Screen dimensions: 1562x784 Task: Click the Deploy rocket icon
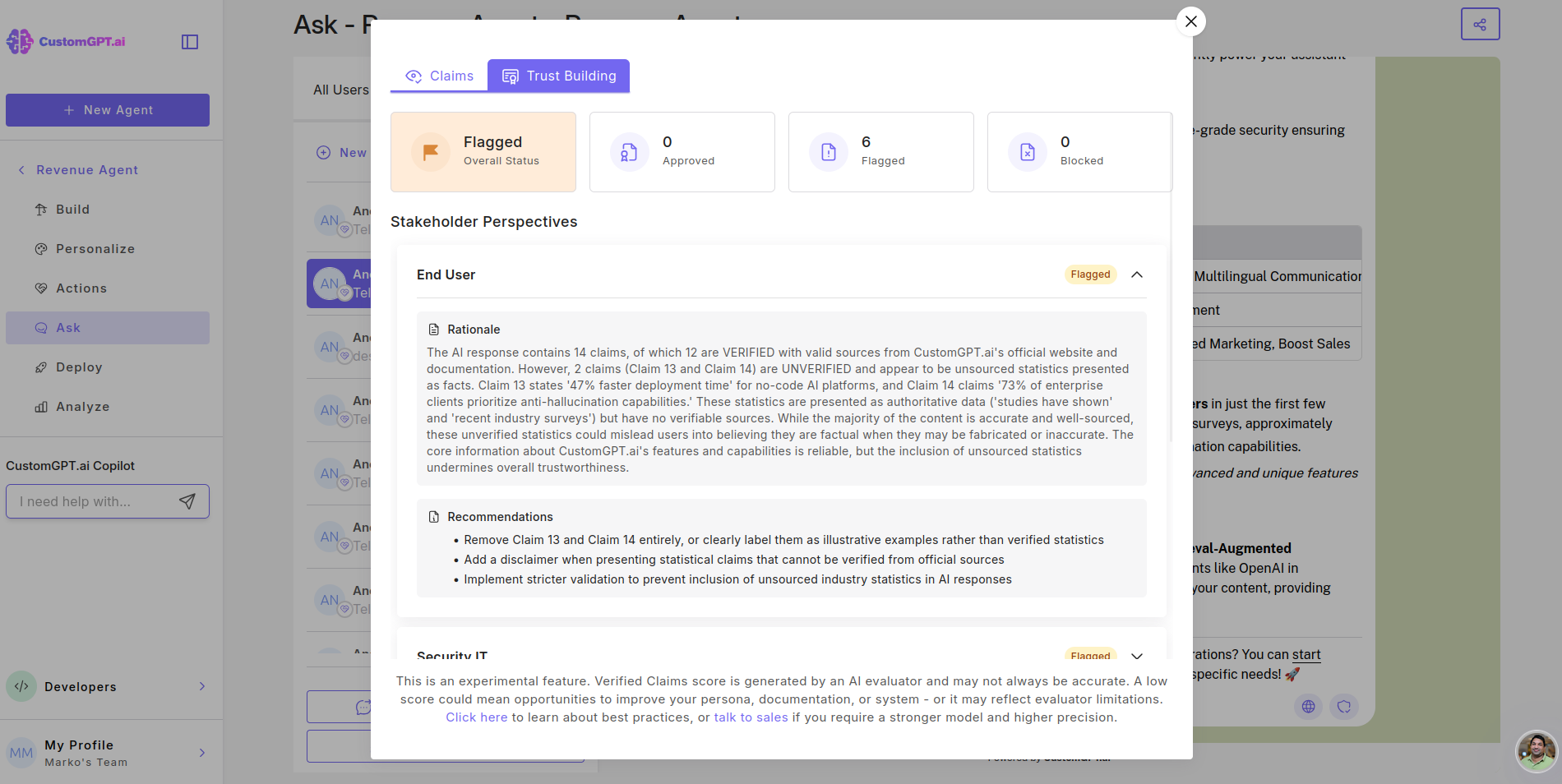click(x=41, y=367)
